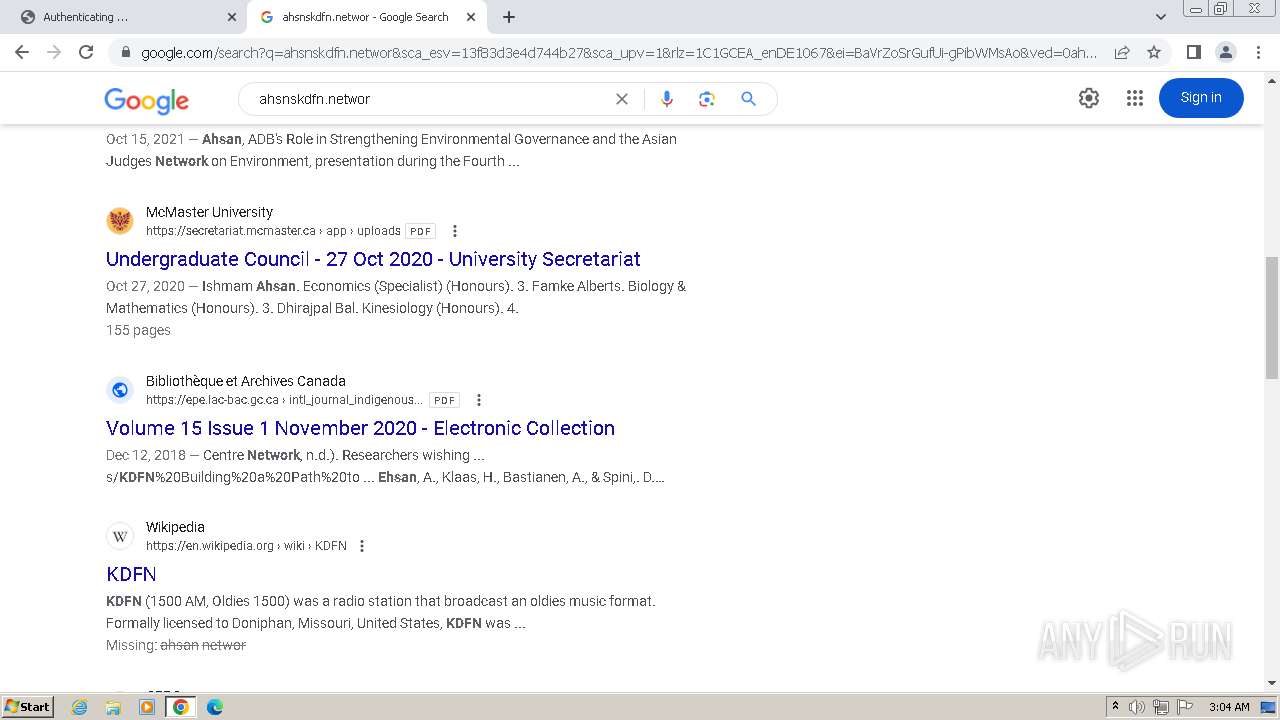
Task: Open volume control in system tray
Action: [1137, 707]
